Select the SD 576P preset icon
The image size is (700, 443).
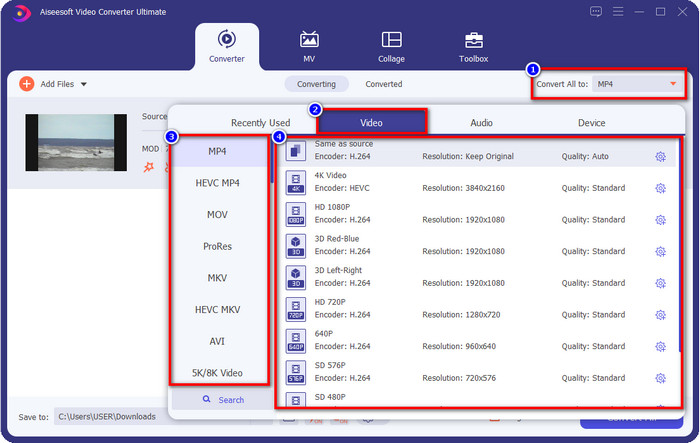pos(296,373)
